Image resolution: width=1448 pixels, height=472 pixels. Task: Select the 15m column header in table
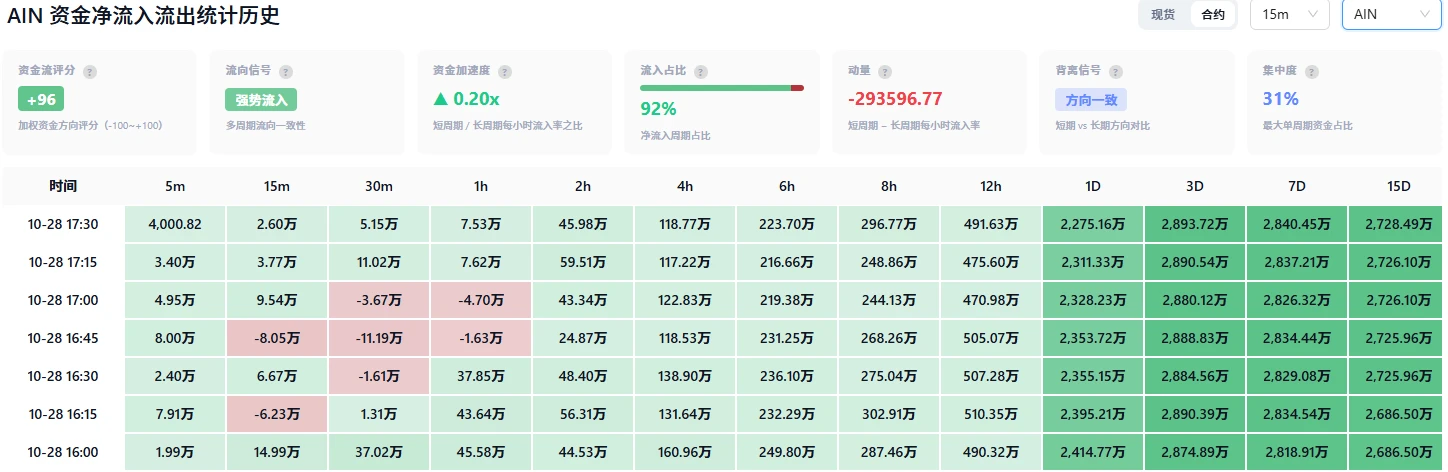click(x=277, y=186)
